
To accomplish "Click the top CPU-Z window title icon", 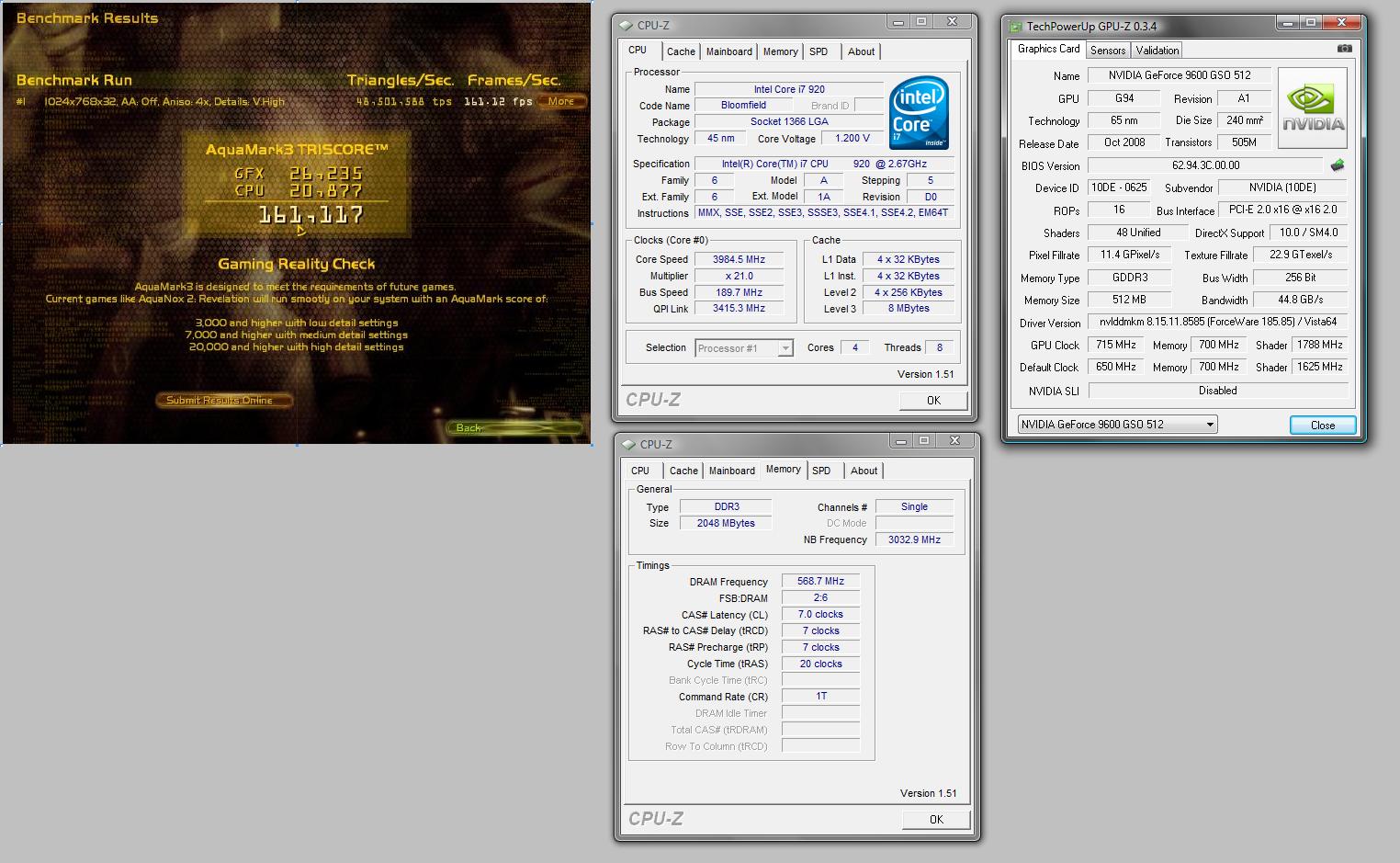I will 627,26.
